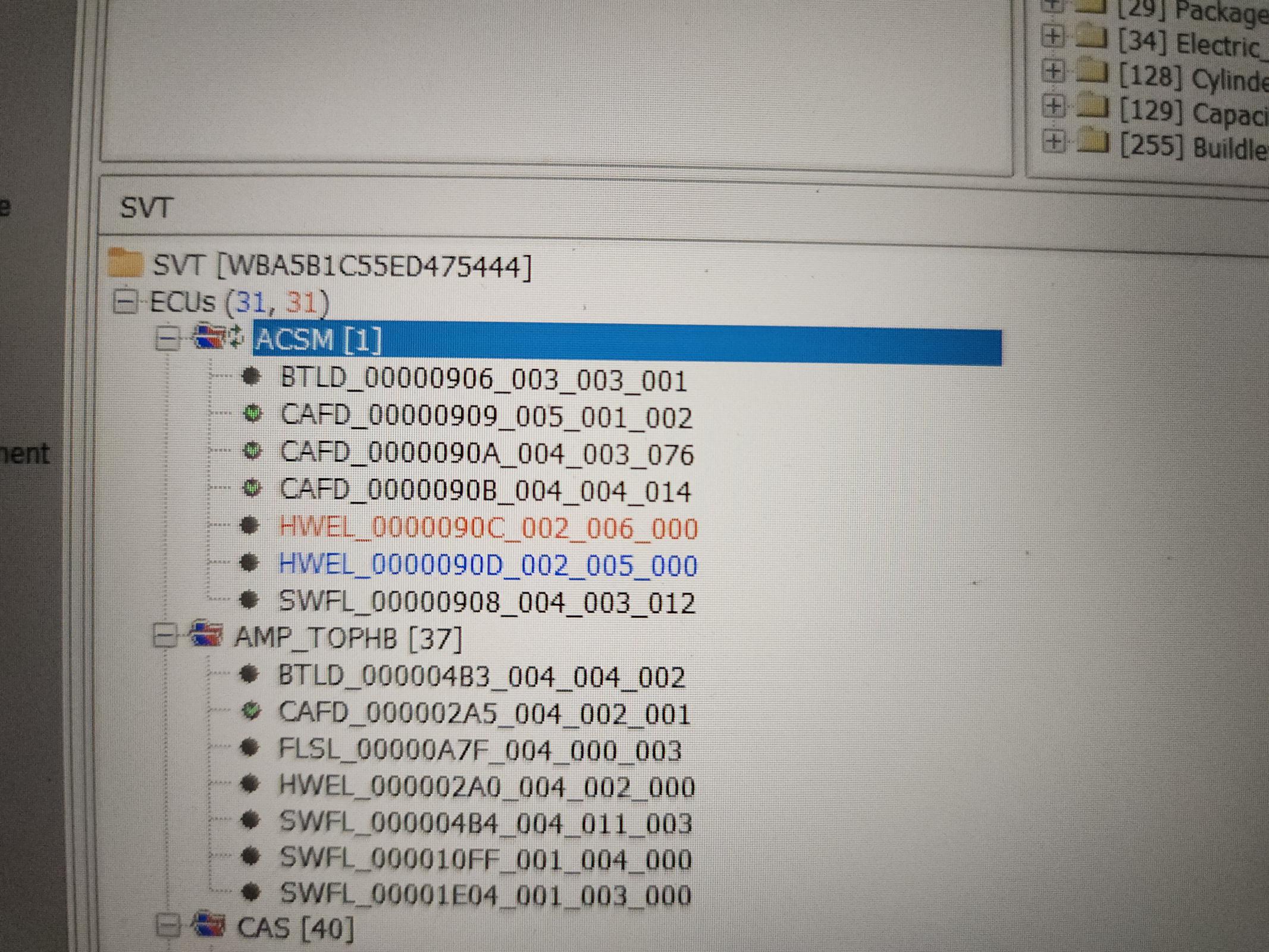Click bullet icon of BTLD_00000906_003_003_001
The height and width of the screenshot is (952, 1269).
(x=252, y=376)
